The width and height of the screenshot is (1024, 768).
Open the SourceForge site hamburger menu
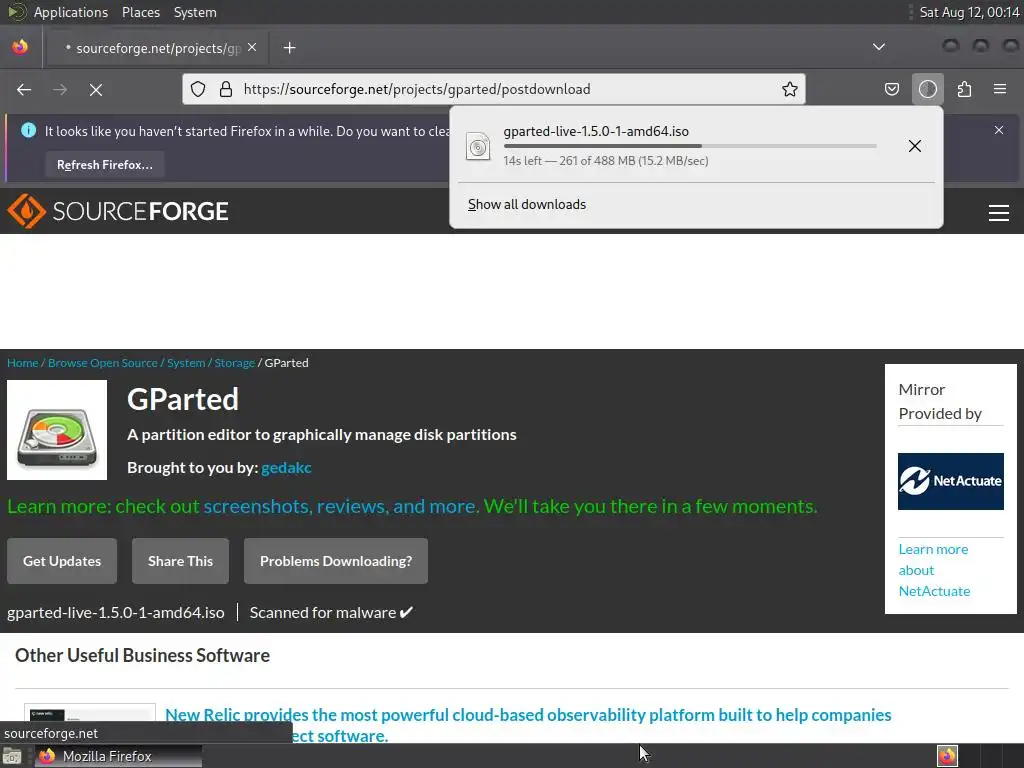(999, 213)
